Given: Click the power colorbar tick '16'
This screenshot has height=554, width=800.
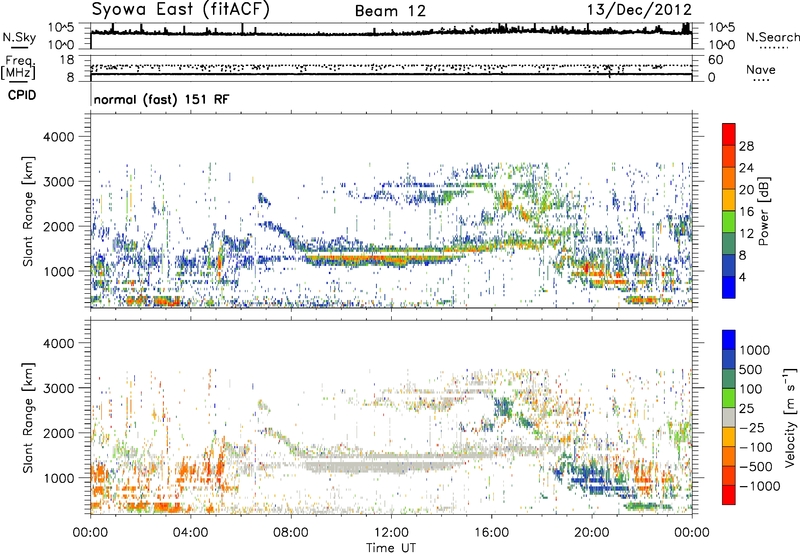Looking at the screenshot, I should (746, 212).
